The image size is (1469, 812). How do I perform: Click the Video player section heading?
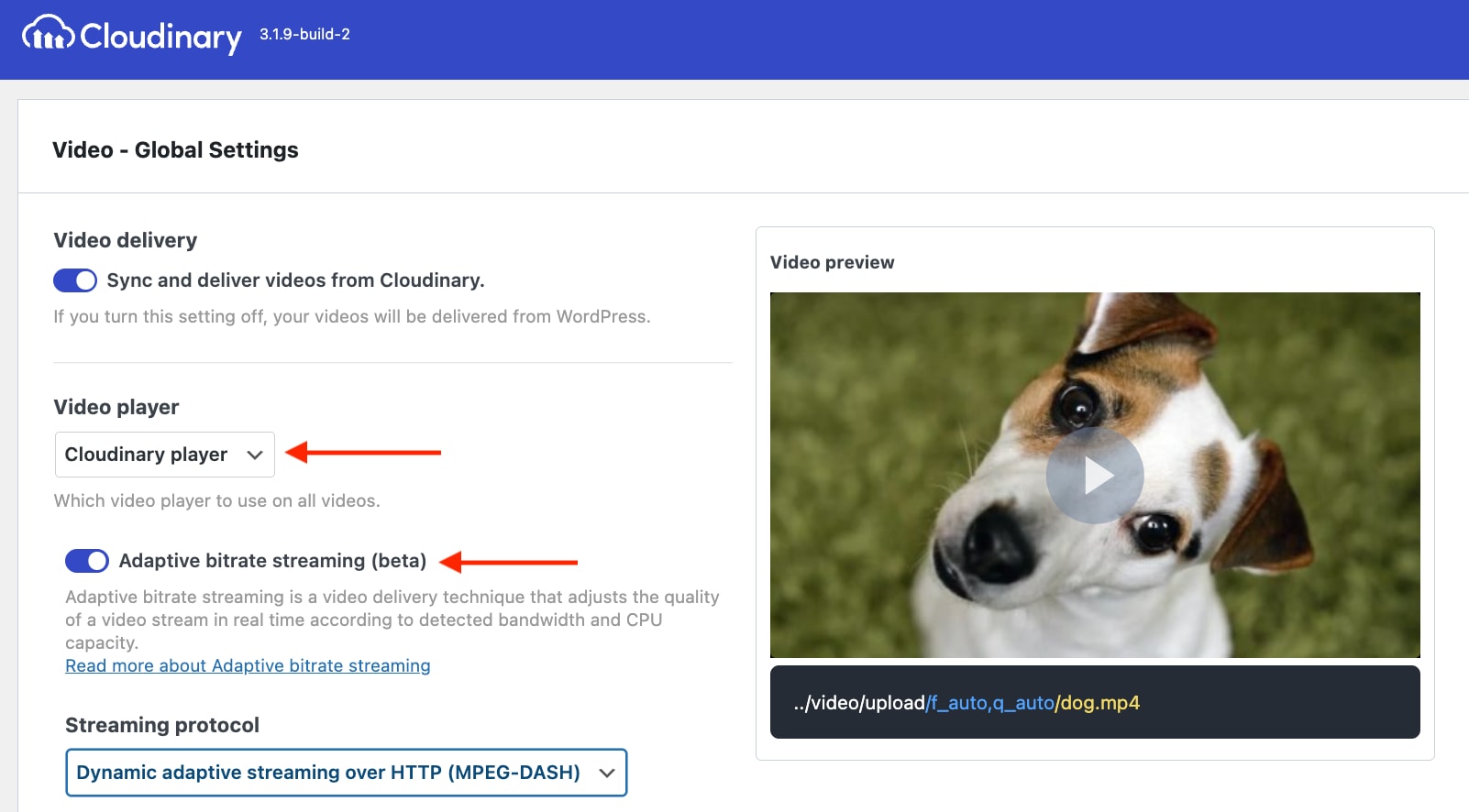pos(116,407)
